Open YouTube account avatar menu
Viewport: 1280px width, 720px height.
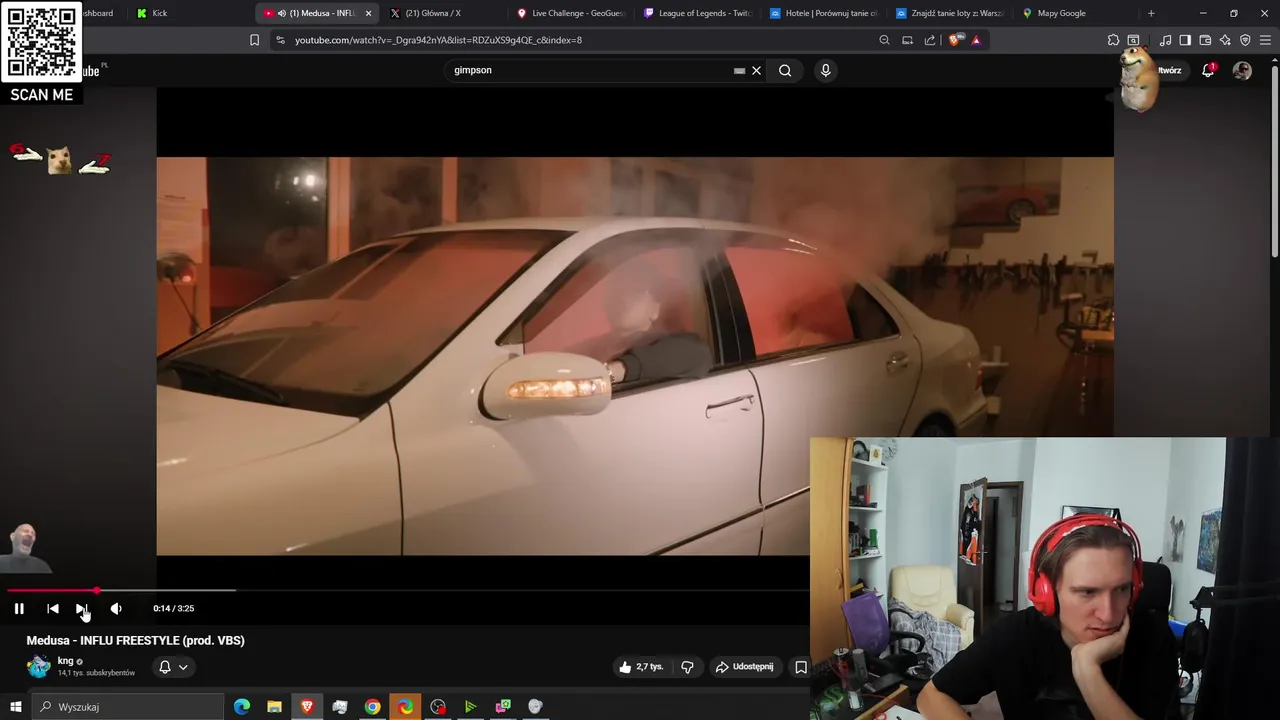point(1242,70)
